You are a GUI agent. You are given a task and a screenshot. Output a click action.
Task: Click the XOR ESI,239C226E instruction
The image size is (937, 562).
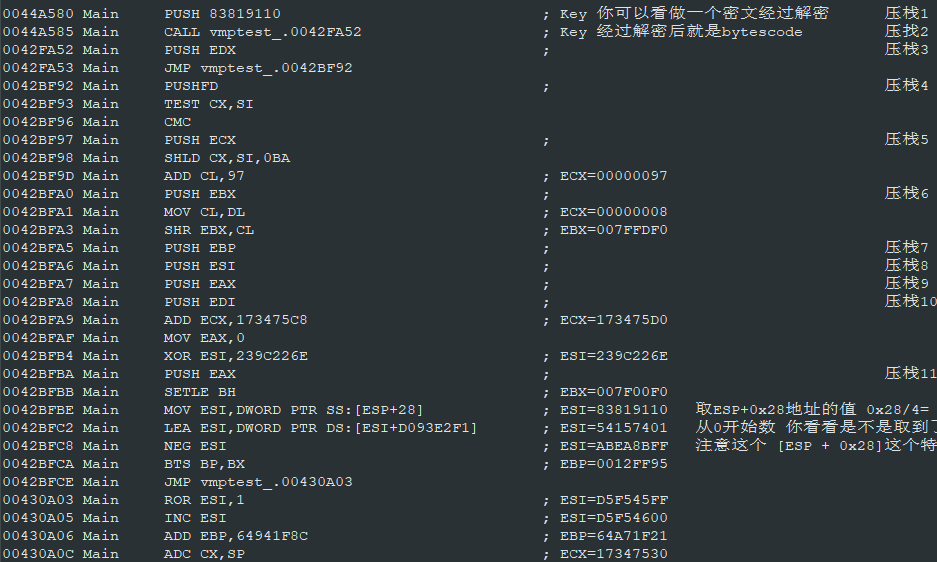[236, 356]
